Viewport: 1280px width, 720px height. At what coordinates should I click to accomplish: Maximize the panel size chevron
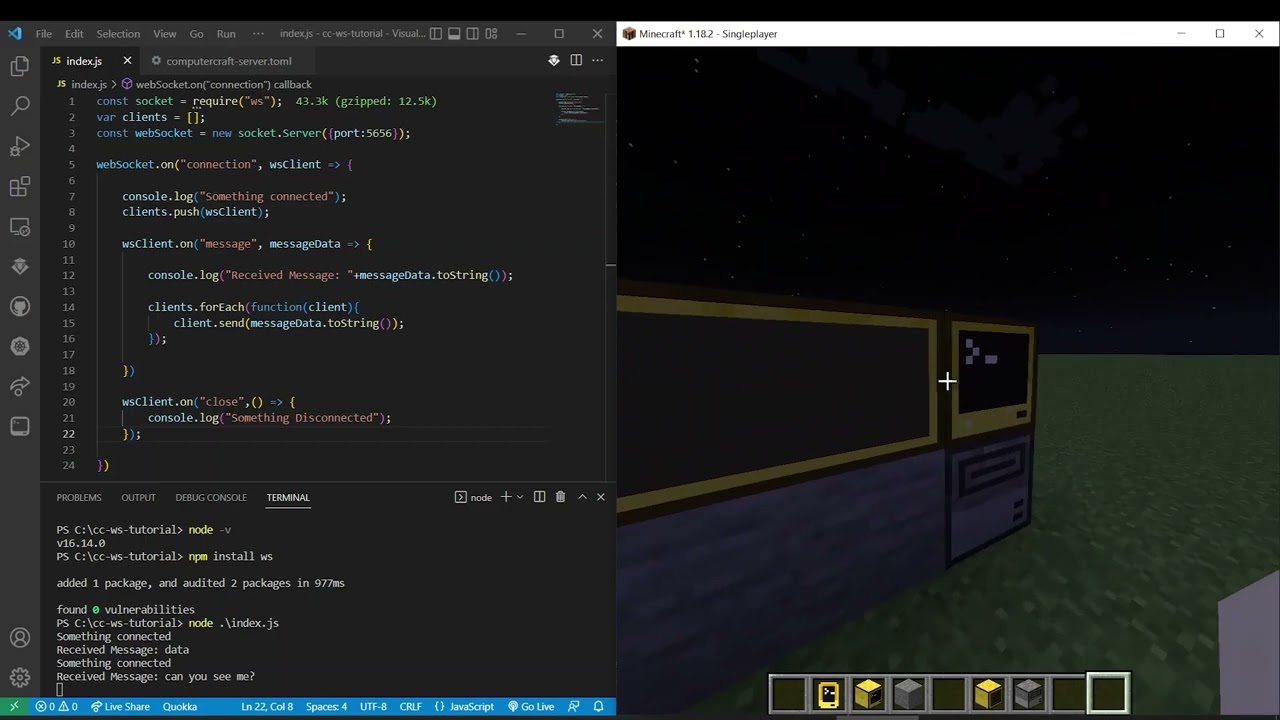click(x=582, y=497)
